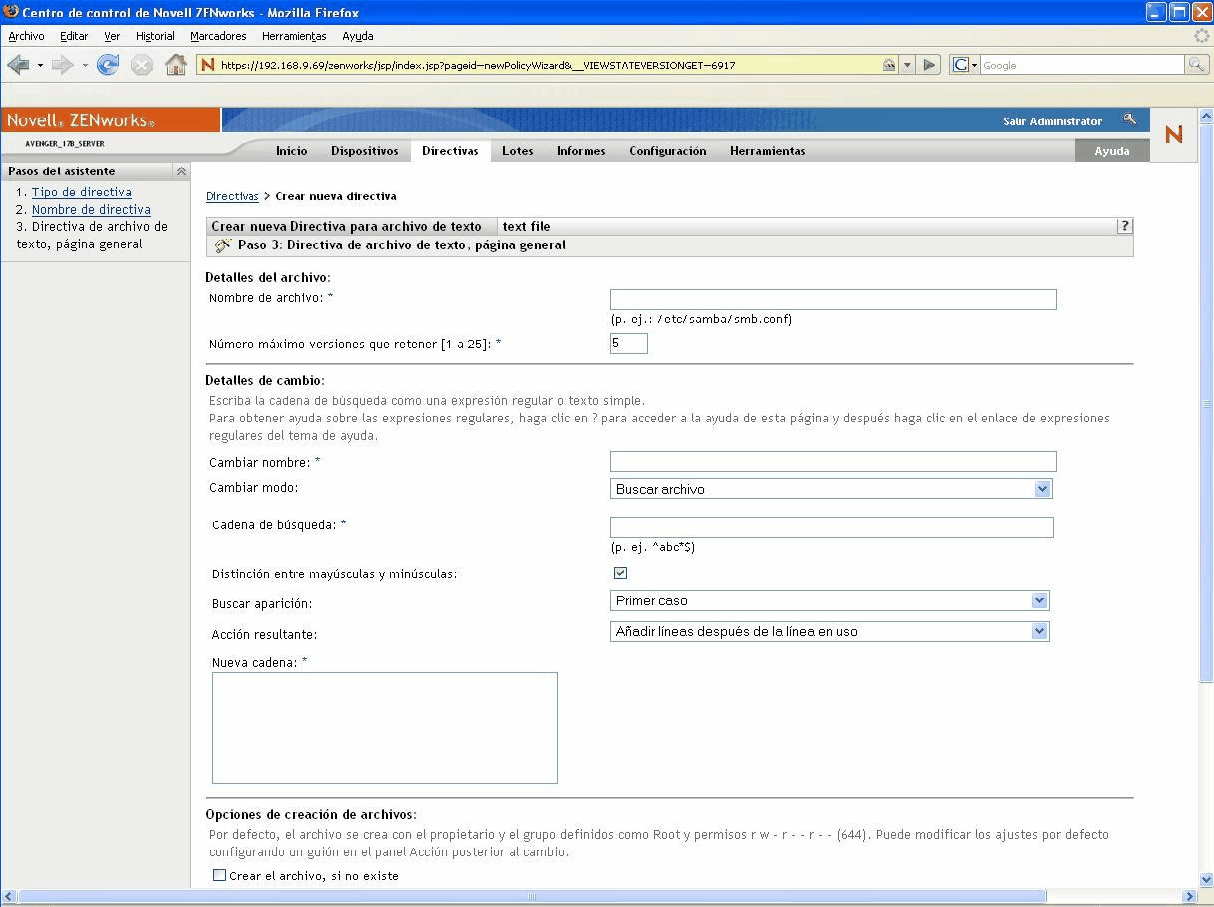
Task: Open page help with the ? icon
Action: 1125,226
